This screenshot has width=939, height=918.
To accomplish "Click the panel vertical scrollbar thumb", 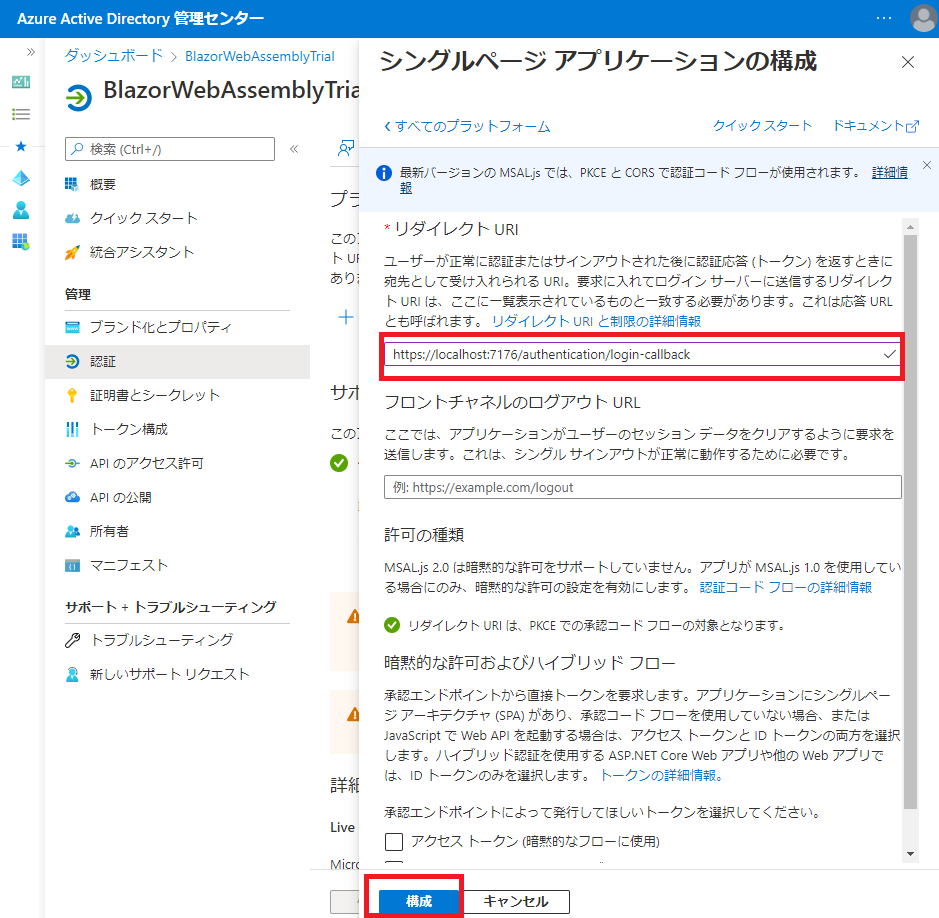I will pyautogui.click(x=910, y=522).
